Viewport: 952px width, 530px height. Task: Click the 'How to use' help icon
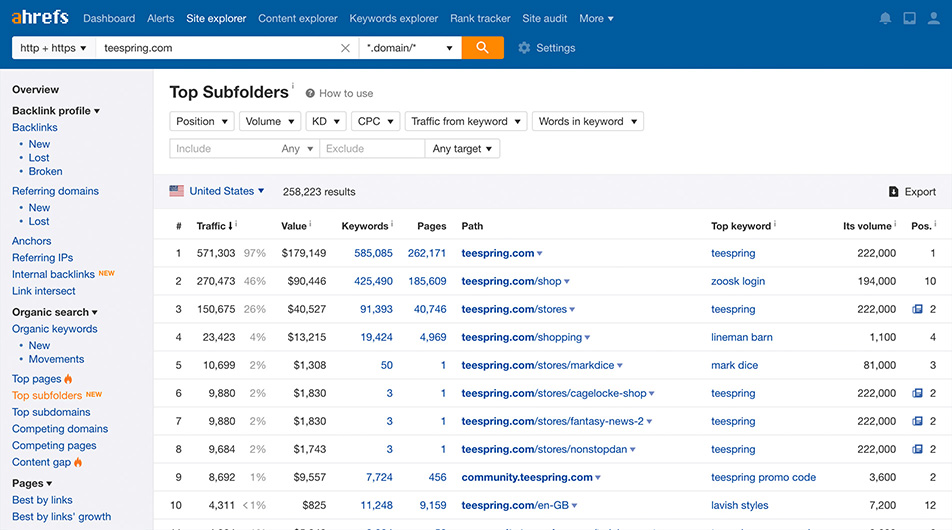(310, 94)
